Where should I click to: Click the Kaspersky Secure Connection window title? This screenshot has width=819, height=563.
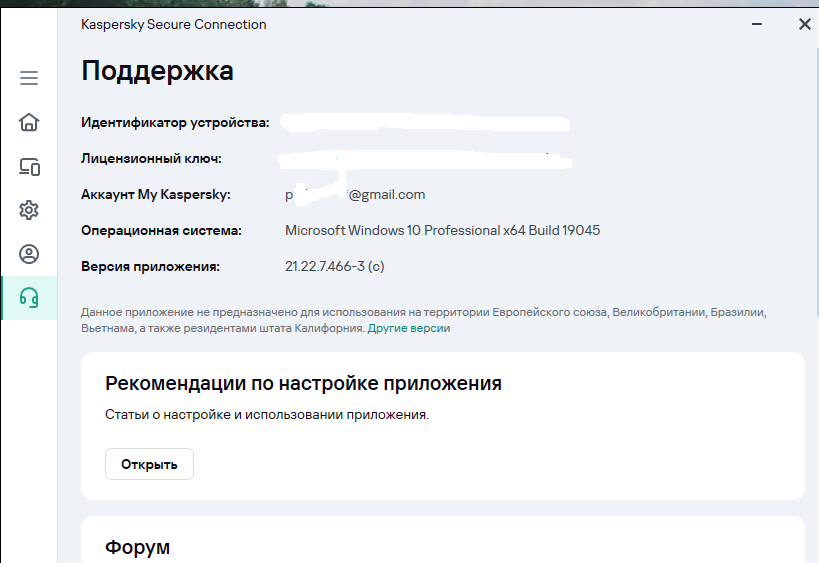point(173,25)
